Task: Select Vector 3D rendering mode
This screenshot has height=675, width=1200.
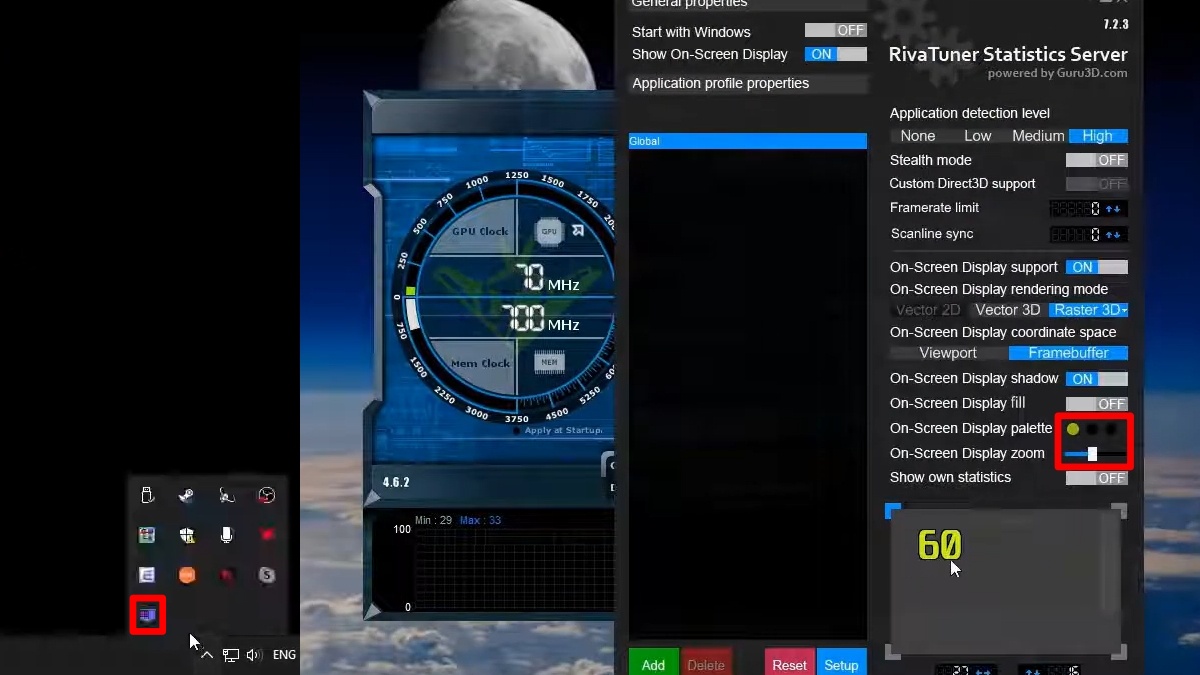Action: (1007, 310)
